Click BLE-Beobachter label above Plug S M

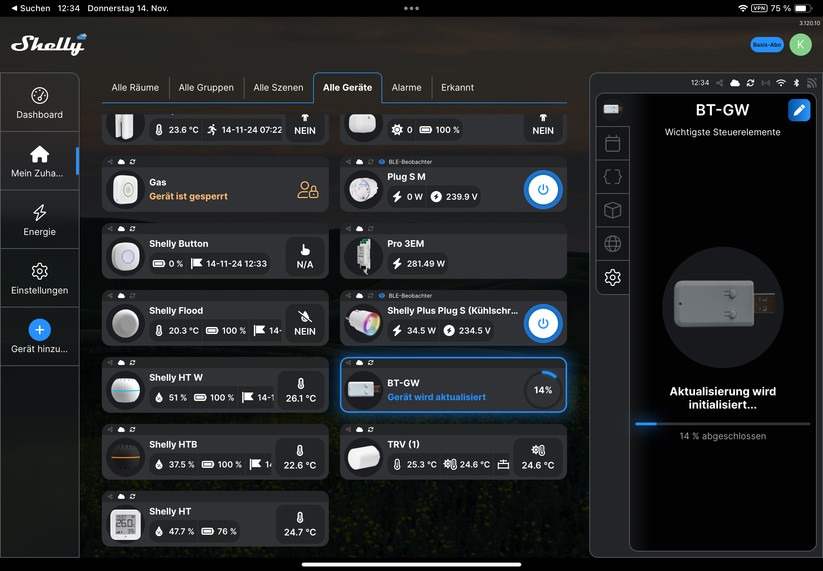[x=410, y=162]
